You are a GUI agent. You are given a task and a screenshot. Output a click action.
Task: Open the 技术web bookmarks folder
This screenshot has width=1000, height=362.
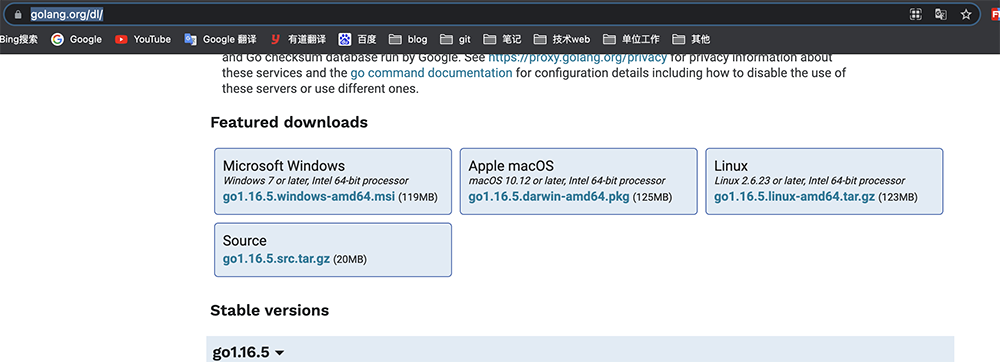click(562, 40)
